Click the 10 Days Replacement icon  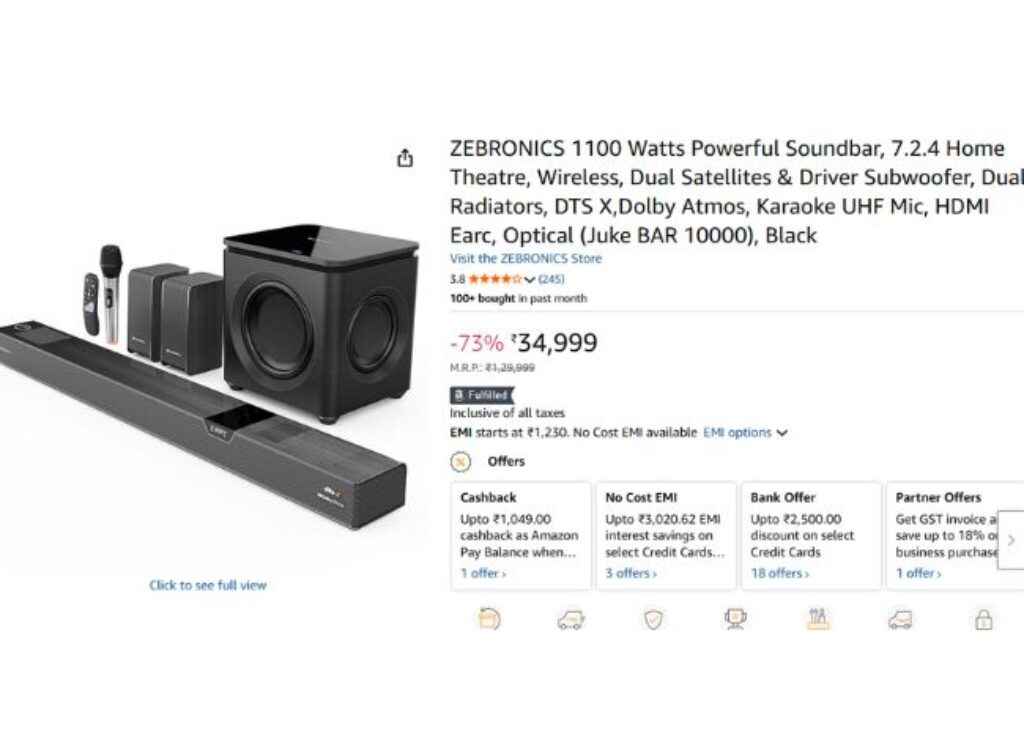(x=488, y=620)
